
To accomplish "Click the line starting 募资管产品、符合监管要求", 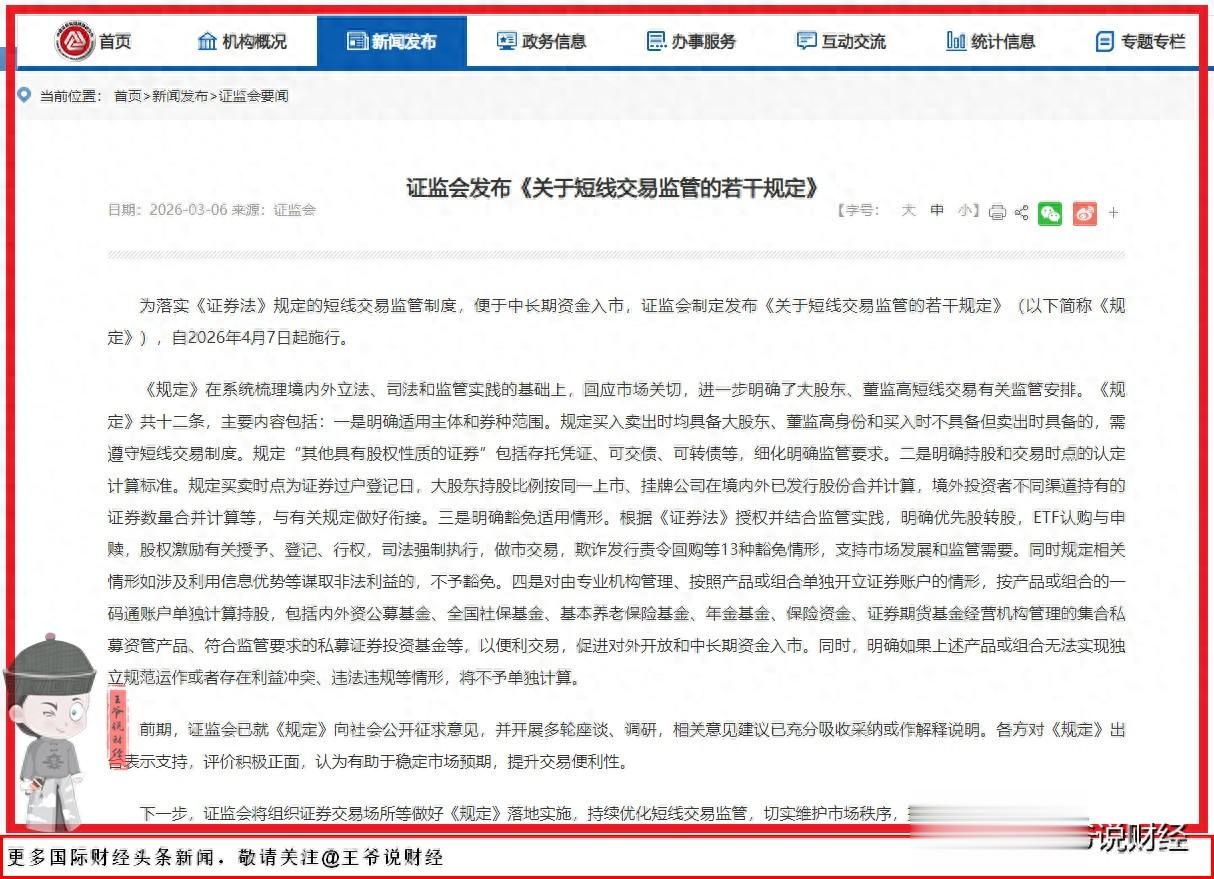I will pyautogui.click(x=616, y=645).
